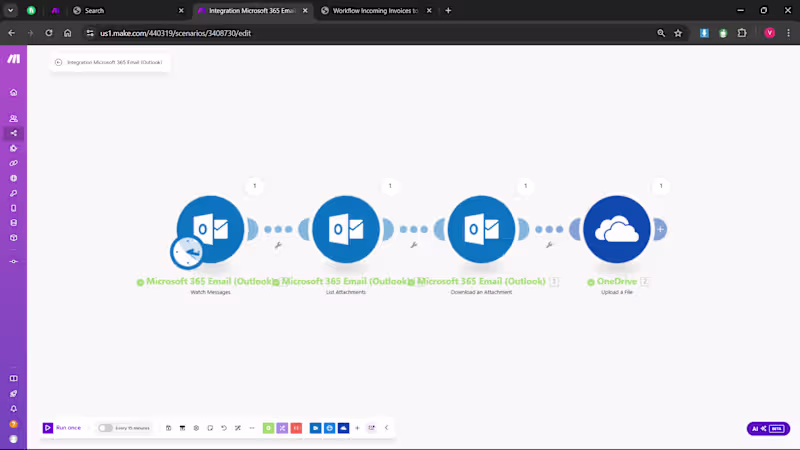This screenshot has width=800, height=450.
Task: Open the browser extensions puzzle icon
Action: tap(742, 33)
